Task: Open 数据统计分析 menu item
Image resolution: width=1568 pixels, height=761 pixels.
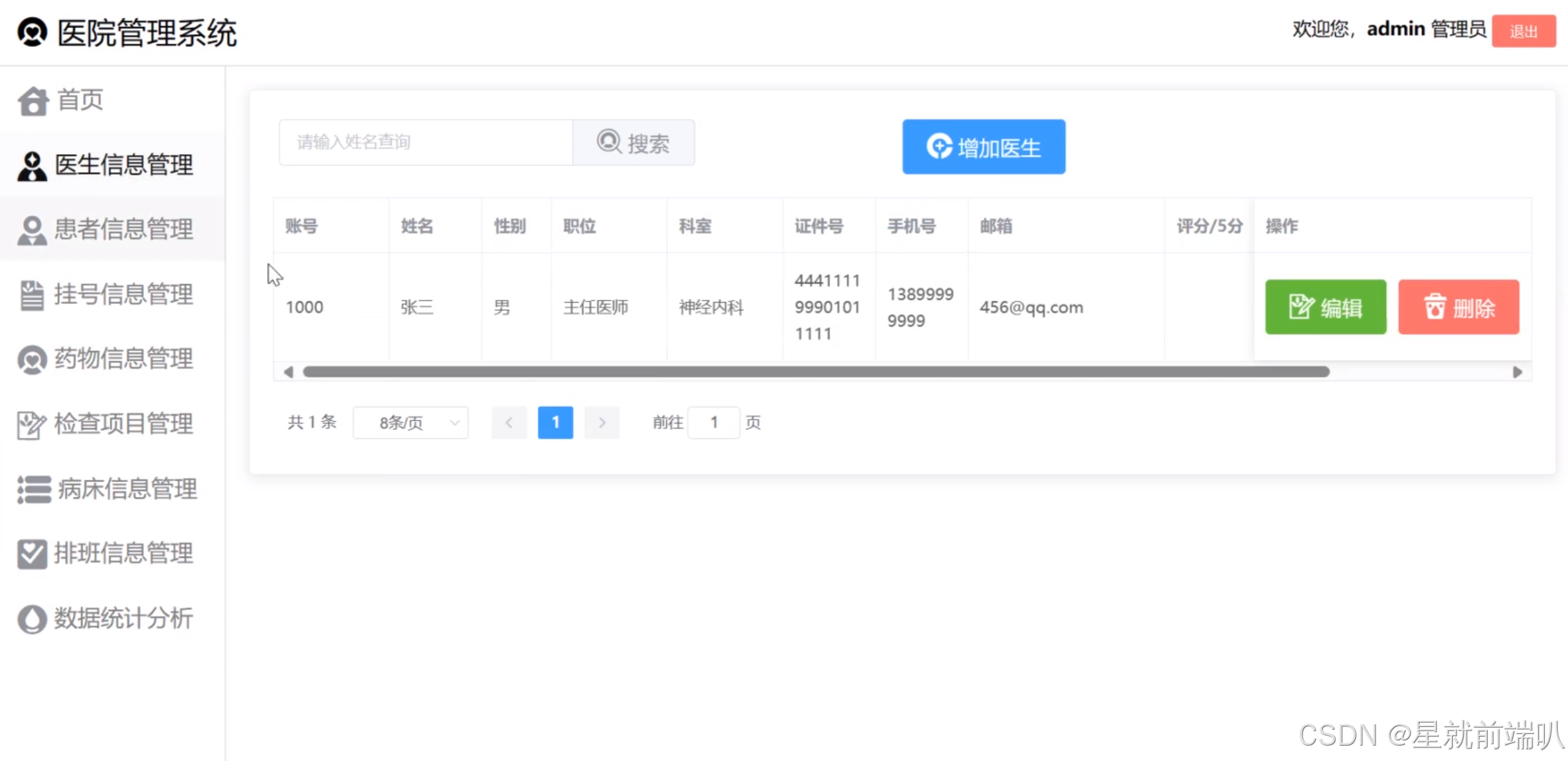Action: coord(123,618)
